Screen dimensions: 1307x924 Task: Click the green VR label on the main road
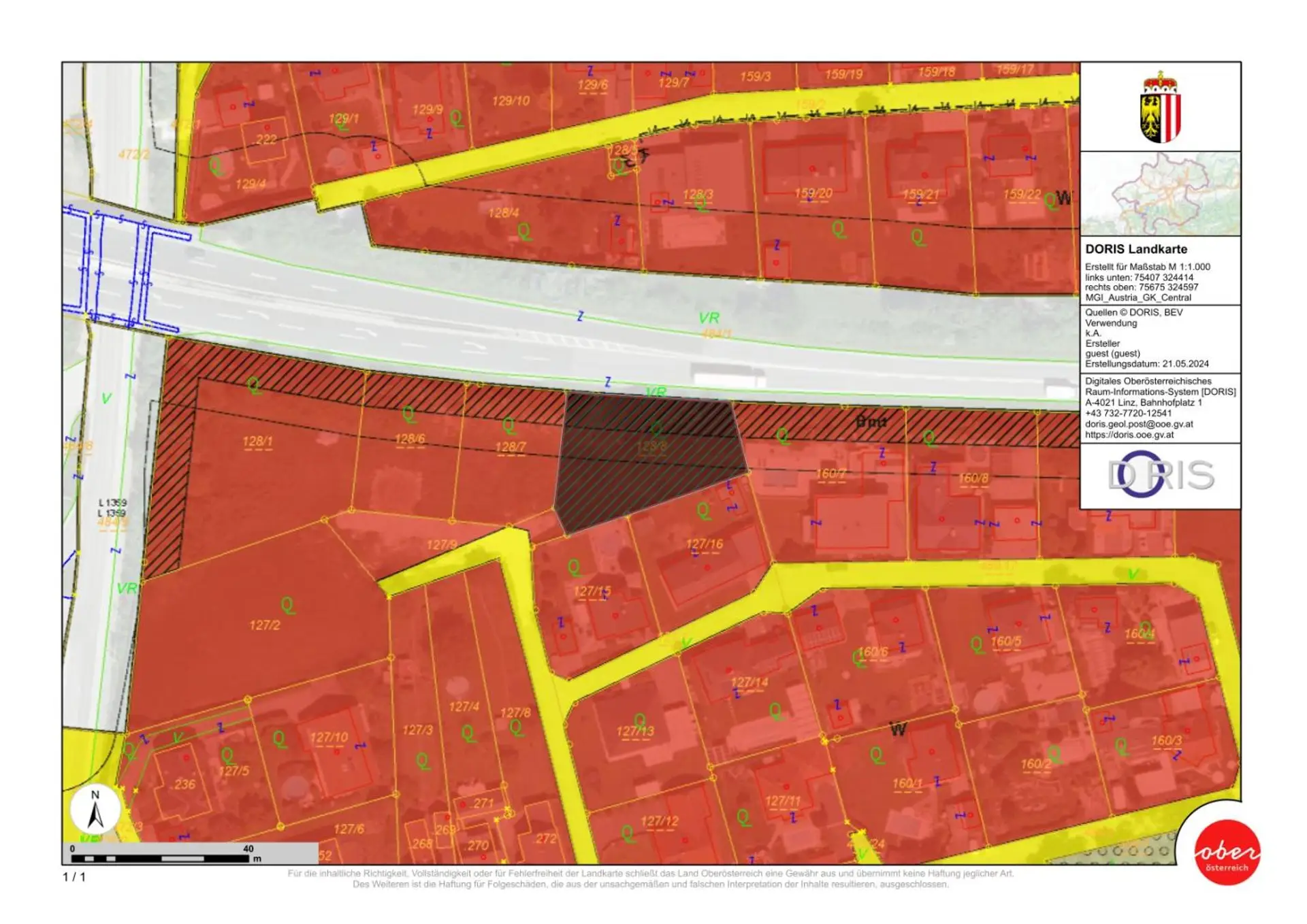[709, 318]
